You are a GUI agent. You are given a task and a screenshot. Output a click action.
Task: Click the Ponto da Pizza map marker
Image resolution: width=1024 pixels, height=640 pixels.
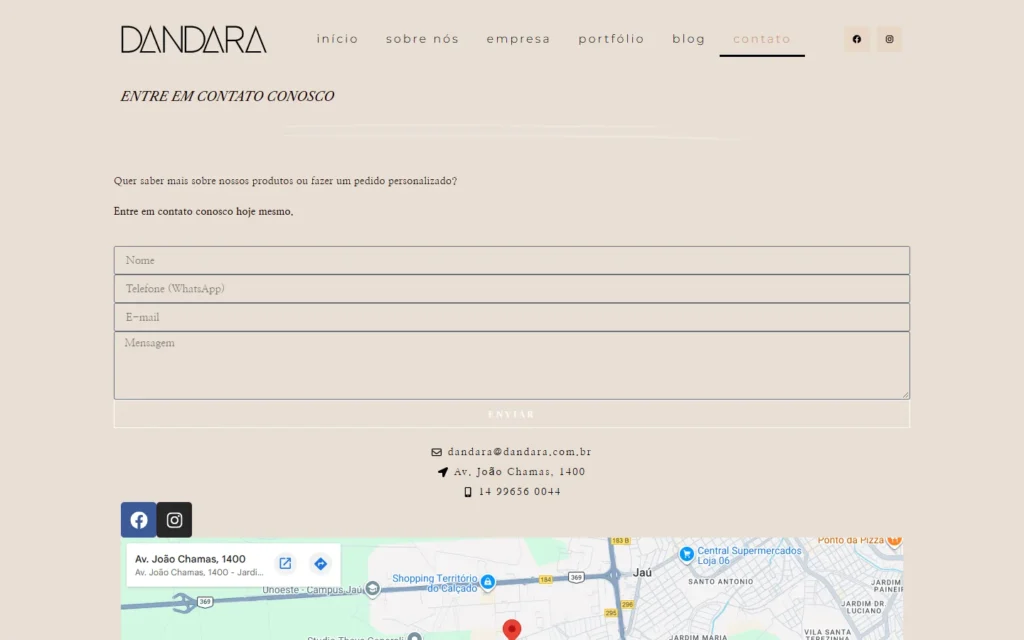[894, 541]
